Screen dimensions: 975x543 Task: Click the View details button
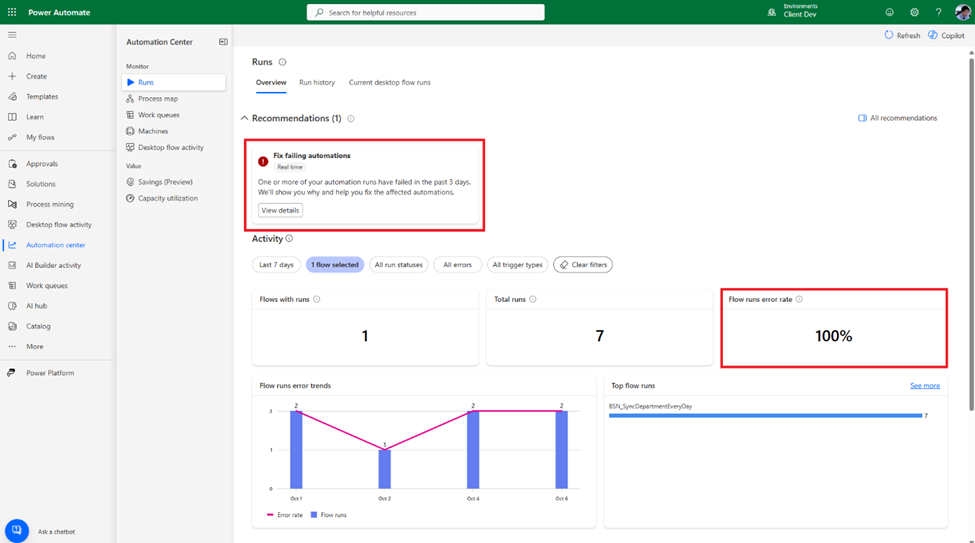(x=280, y=210)
